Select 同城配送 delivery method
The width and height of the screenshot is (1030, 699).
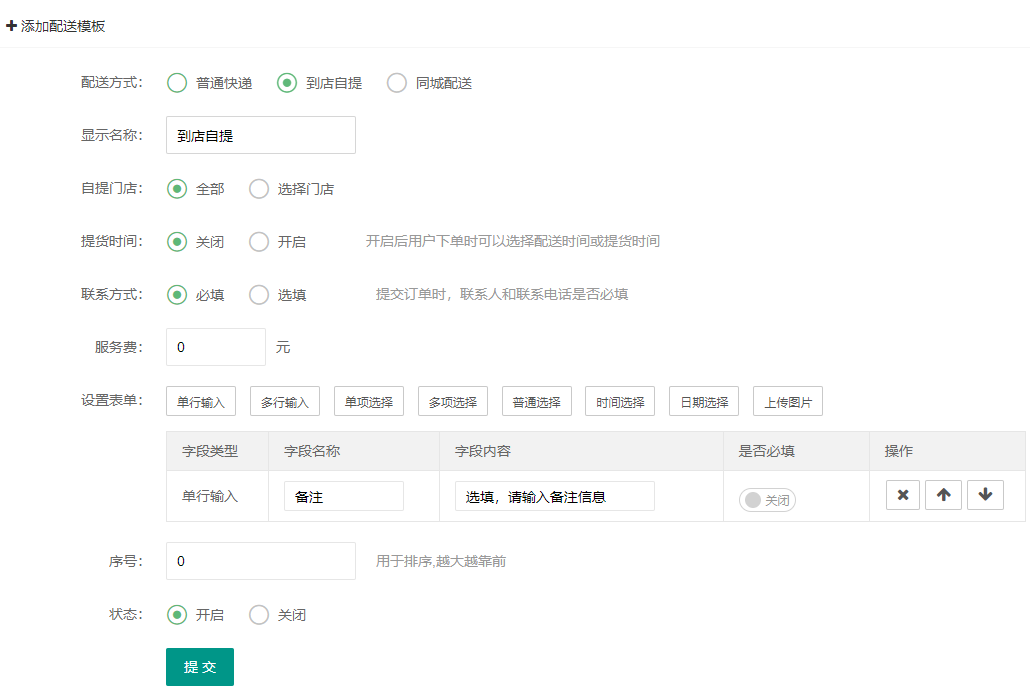click(x=397, y=83)
